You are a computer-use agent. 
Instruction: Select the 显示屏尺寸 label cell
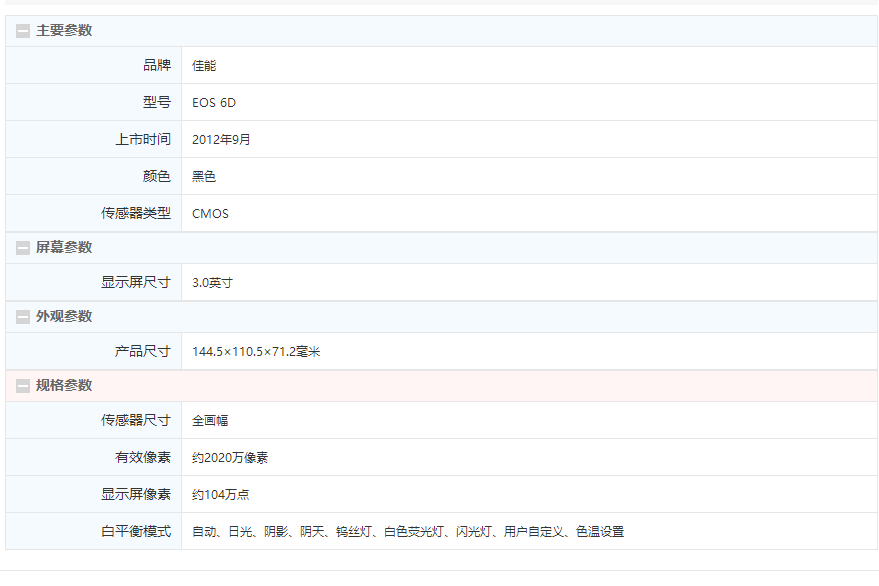pyautogui.click(x=94, y=282)
